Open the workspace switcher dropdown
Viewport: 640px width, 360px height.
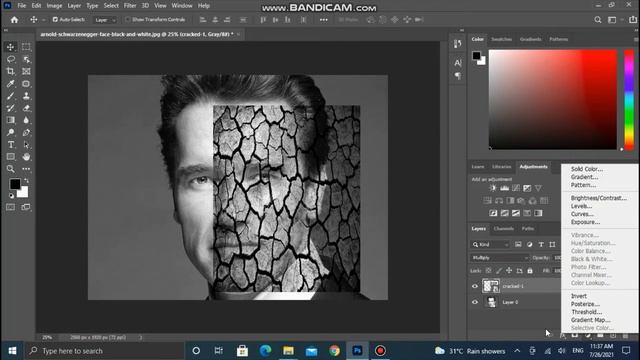click(x=614, y=20)
